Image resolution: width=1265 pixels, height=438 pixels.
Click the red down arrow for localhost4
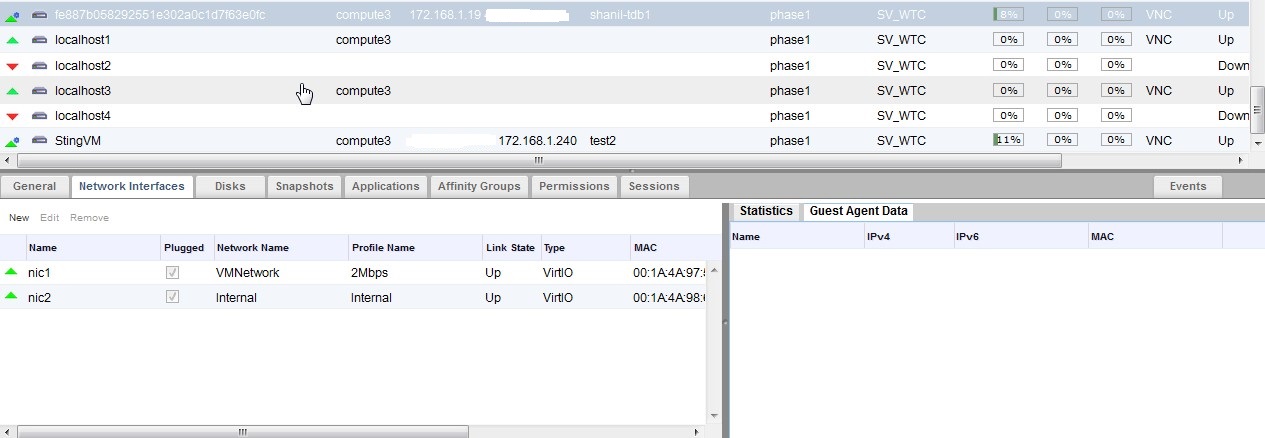click(x=12, y=116)
